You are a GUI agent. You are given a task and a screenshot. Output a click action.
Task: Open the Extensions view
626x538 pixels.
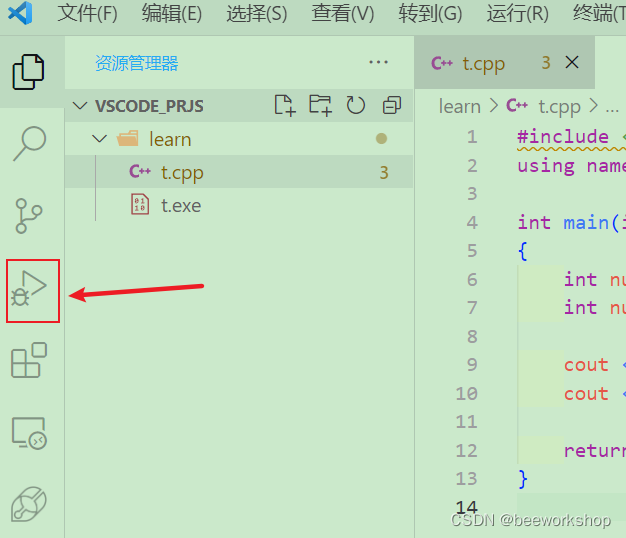pos(29,360)
